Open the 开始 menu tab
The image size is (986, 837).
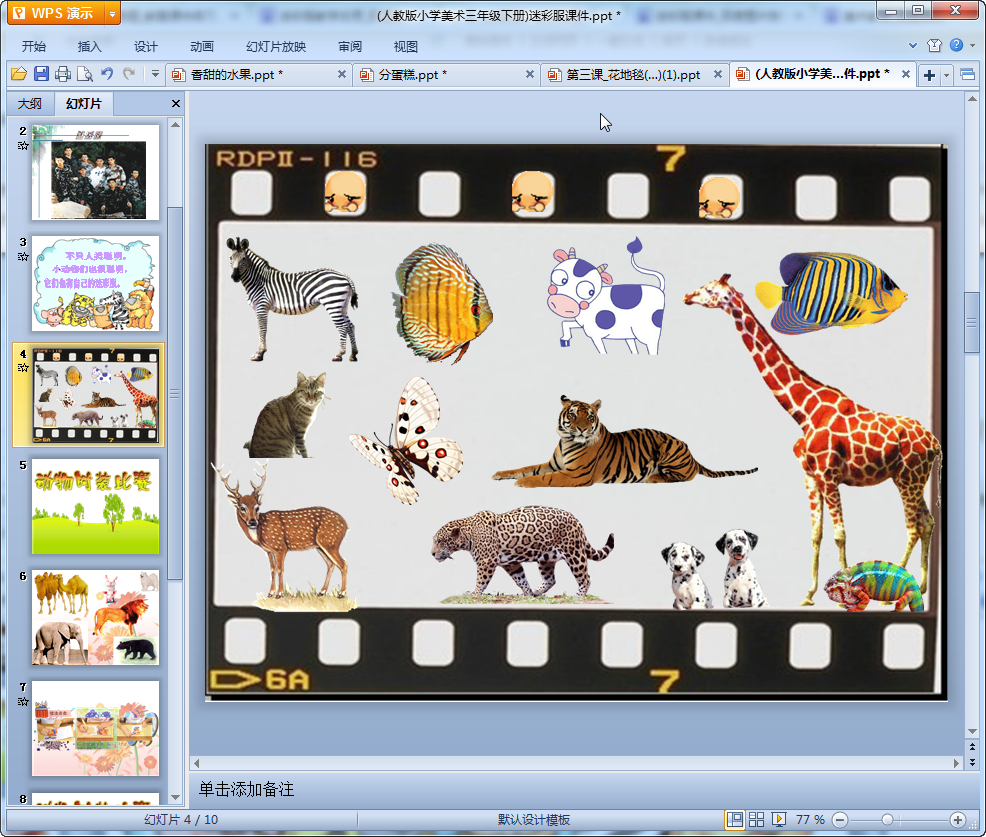pyautogui.click(x=33, y=47)
